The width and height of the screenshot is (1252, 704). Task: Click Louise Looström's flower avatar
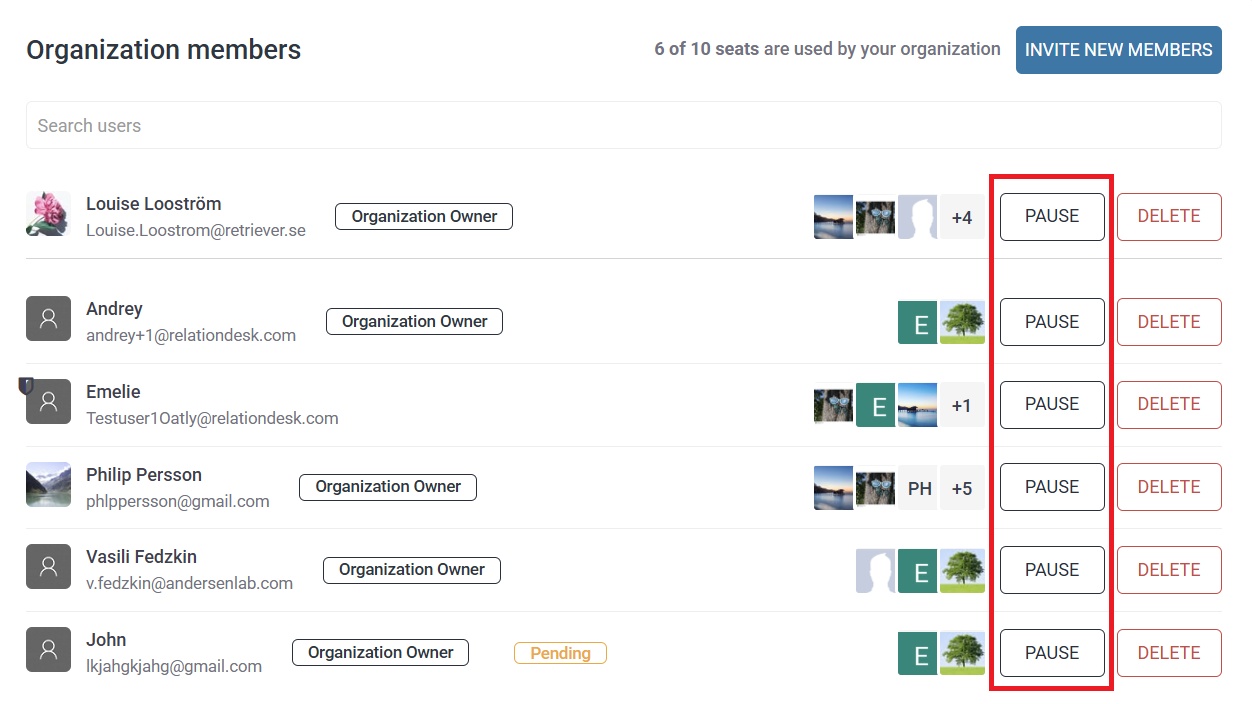[x=48, y=214]
